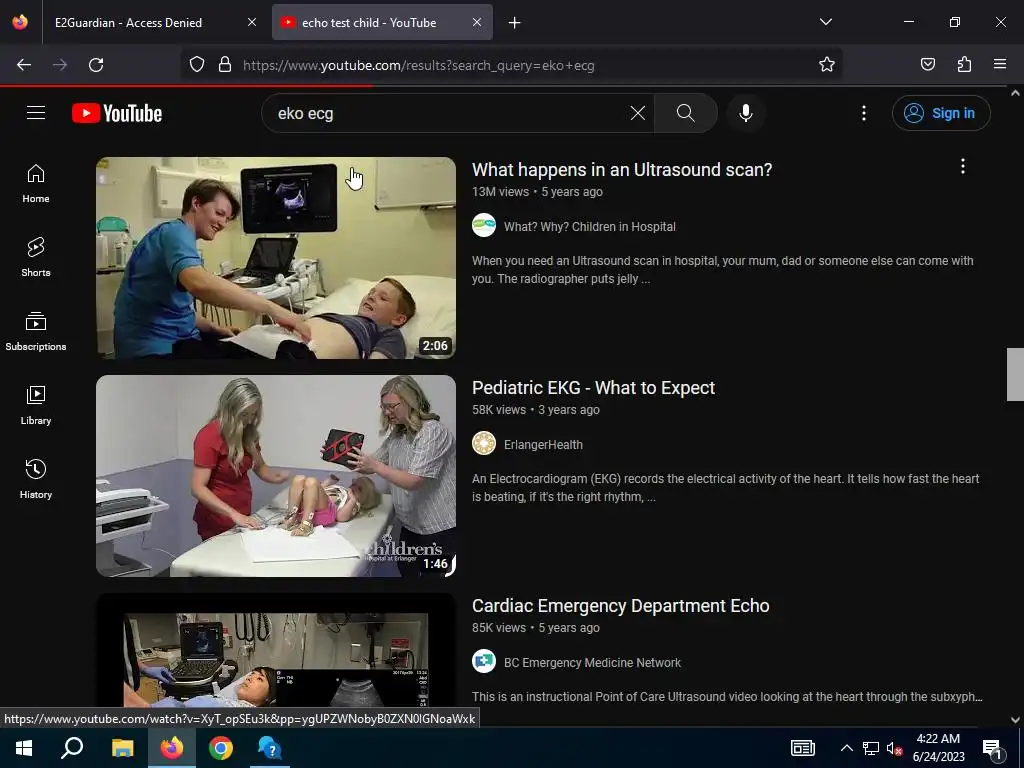
Task: Open Google Chrome from the taskbar
Action: [x=221, y=748]
